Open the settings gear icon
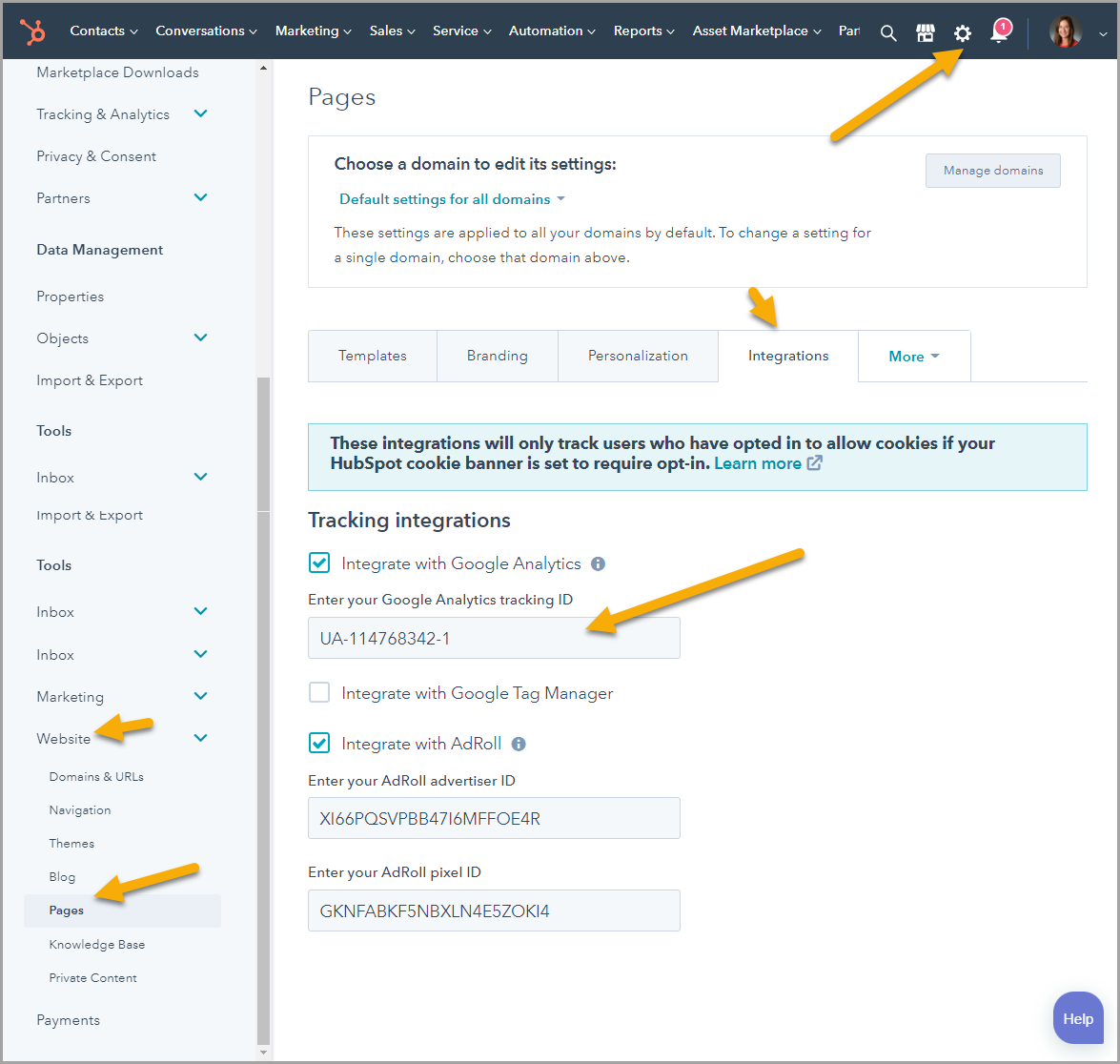 pos(962,32)
